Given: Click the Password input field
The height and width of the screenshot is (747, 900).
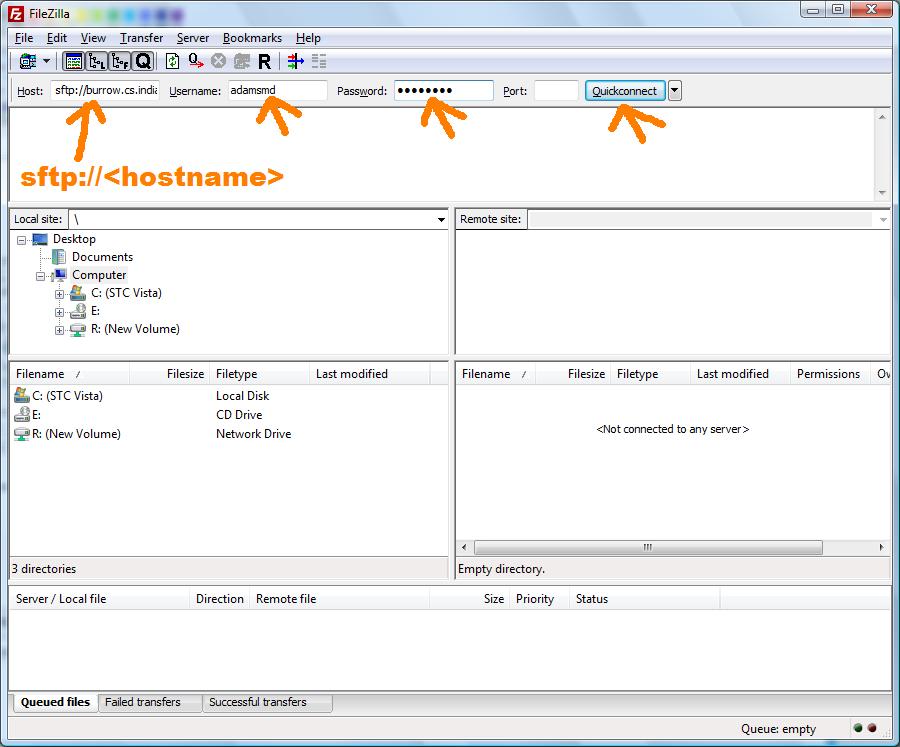Looking at the screenshot, I should (444, 91).
